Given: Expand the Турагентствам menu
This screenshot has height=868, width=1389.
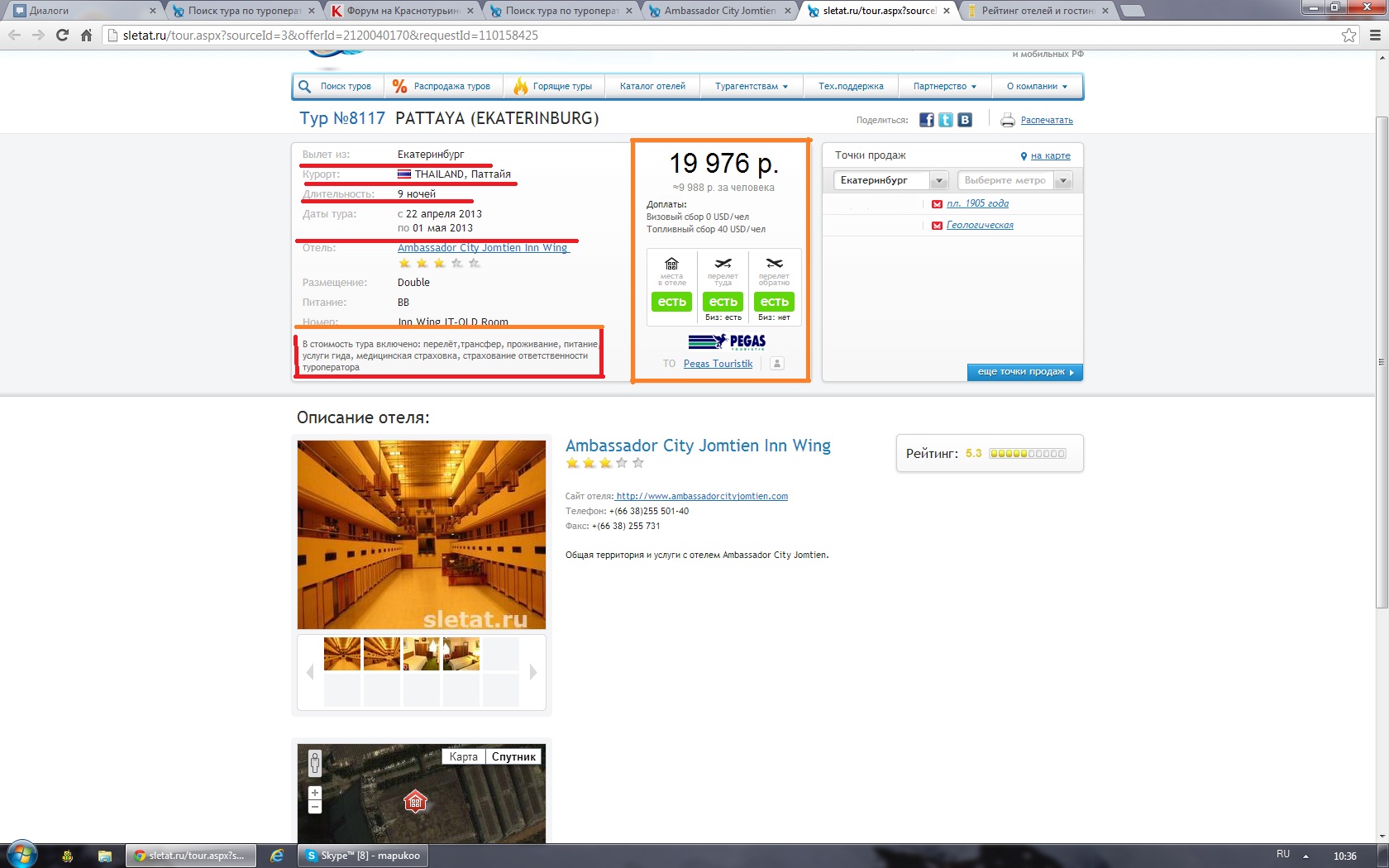Looking at the screenshot, I should [751, 86].
